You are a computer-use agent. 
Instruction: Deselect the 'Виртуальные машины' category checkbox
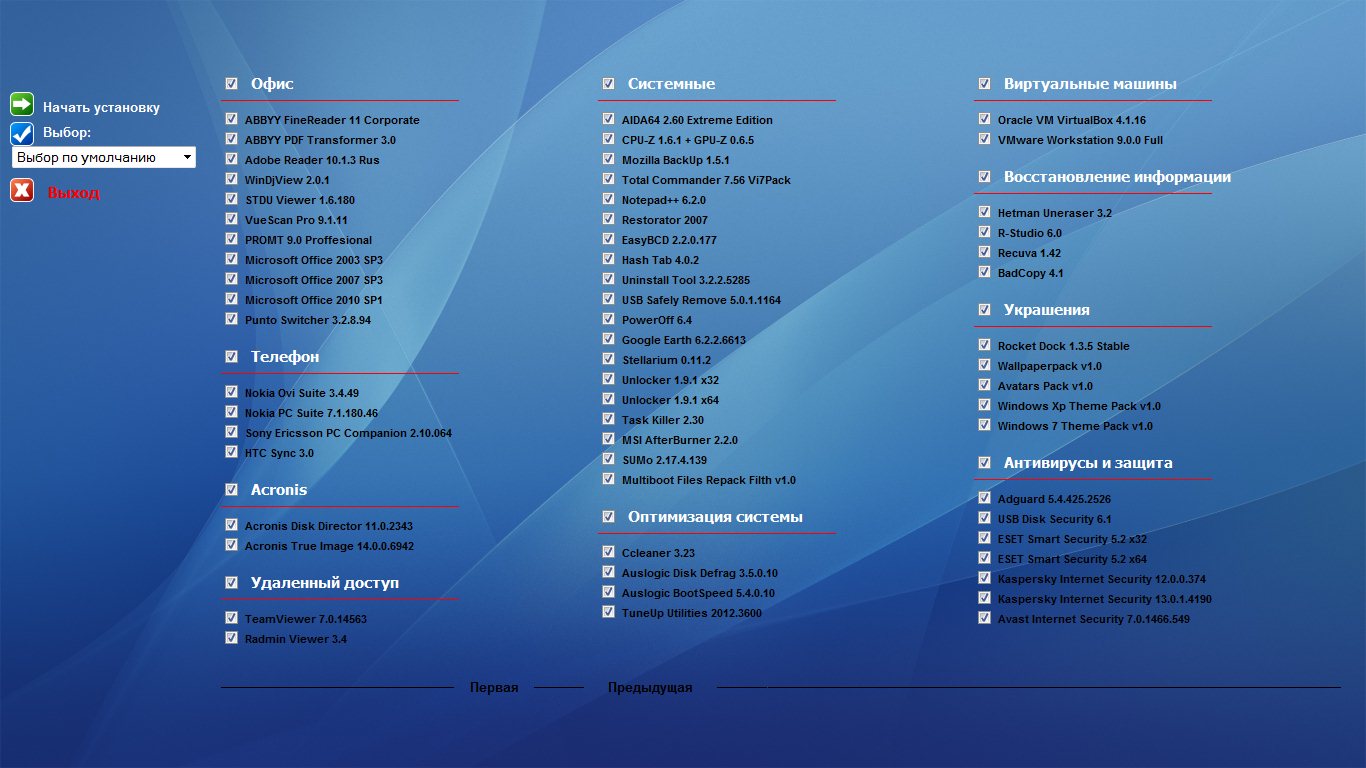[985, 84]
